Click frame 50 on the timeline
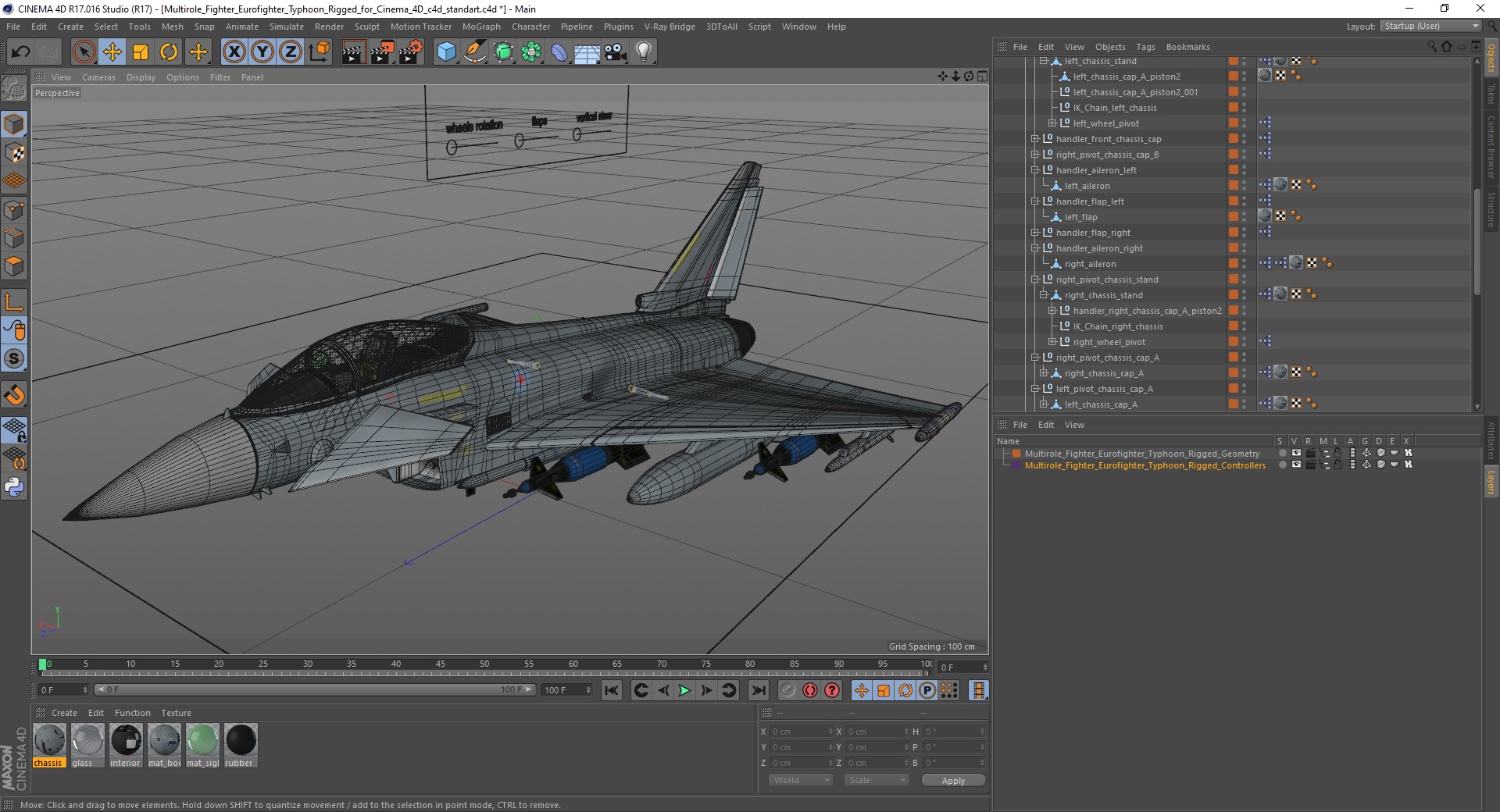The width and height of the screenshot is (1500, 812). (484, 665)
